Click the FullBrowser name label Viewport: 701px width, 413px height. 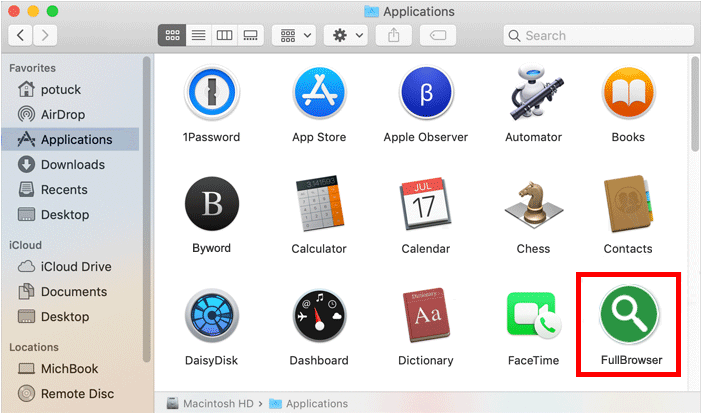pyautogui.click(x=631, y=360)
